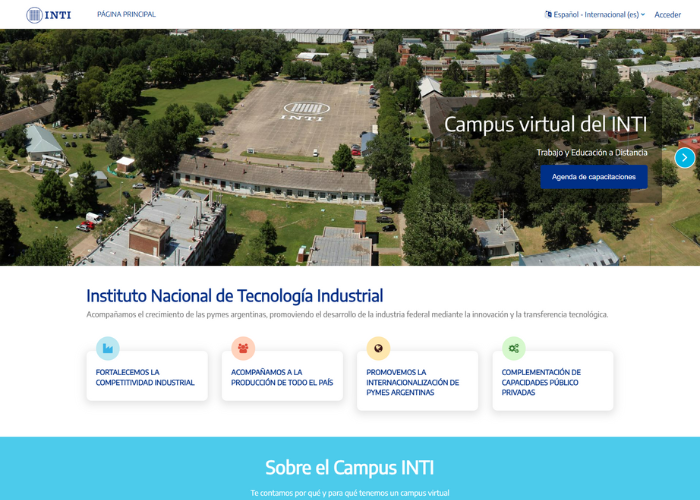Click the factory icon for industrial competitiveness

click(108, 348)
